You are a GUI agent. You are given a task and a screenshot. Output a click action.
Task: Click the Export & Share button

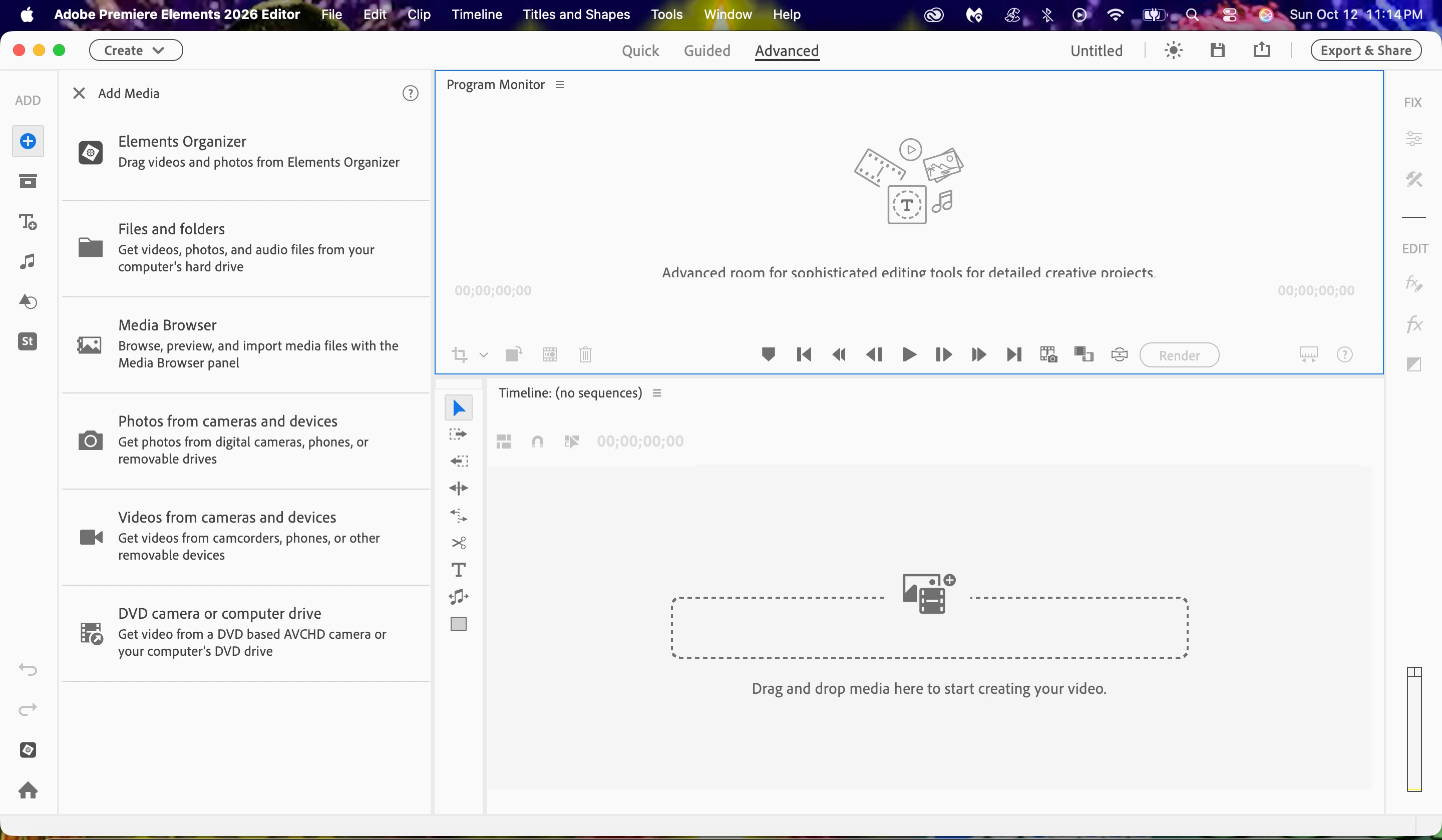[1365, 51]
